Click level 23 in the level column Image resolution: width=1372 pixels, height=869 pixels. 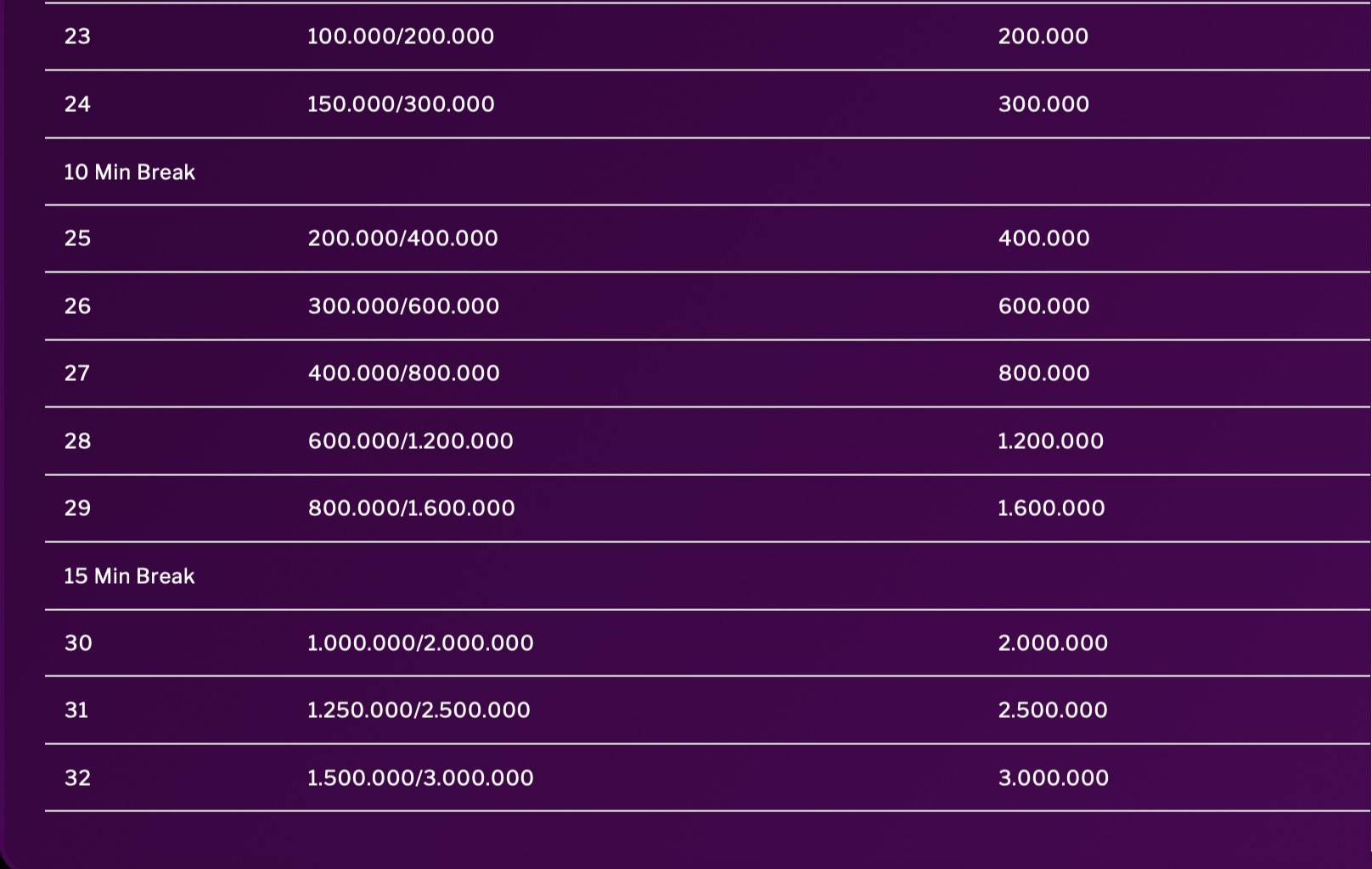(x=77, y=36)
